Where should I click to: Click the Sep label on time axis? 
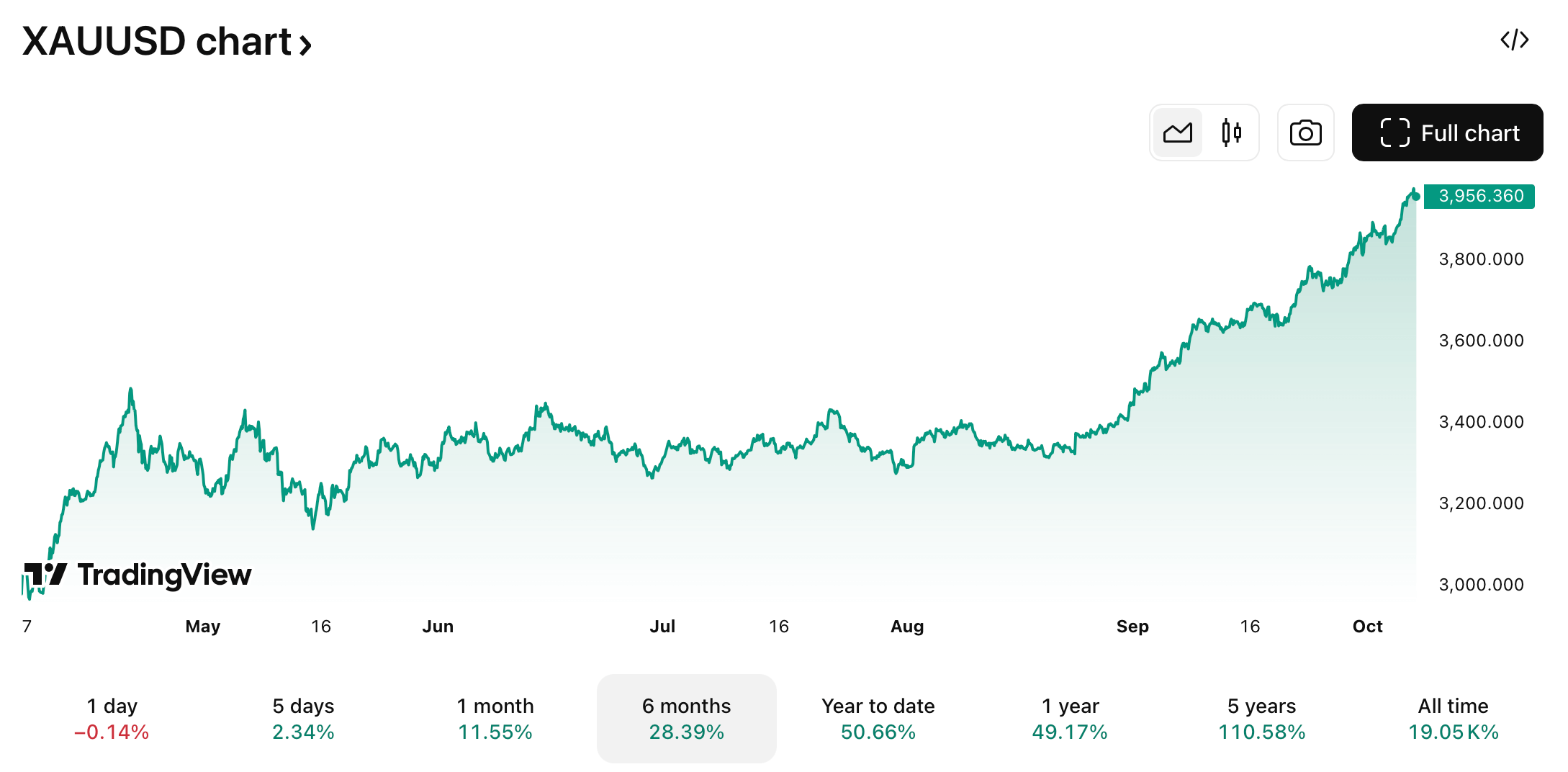1132,627
